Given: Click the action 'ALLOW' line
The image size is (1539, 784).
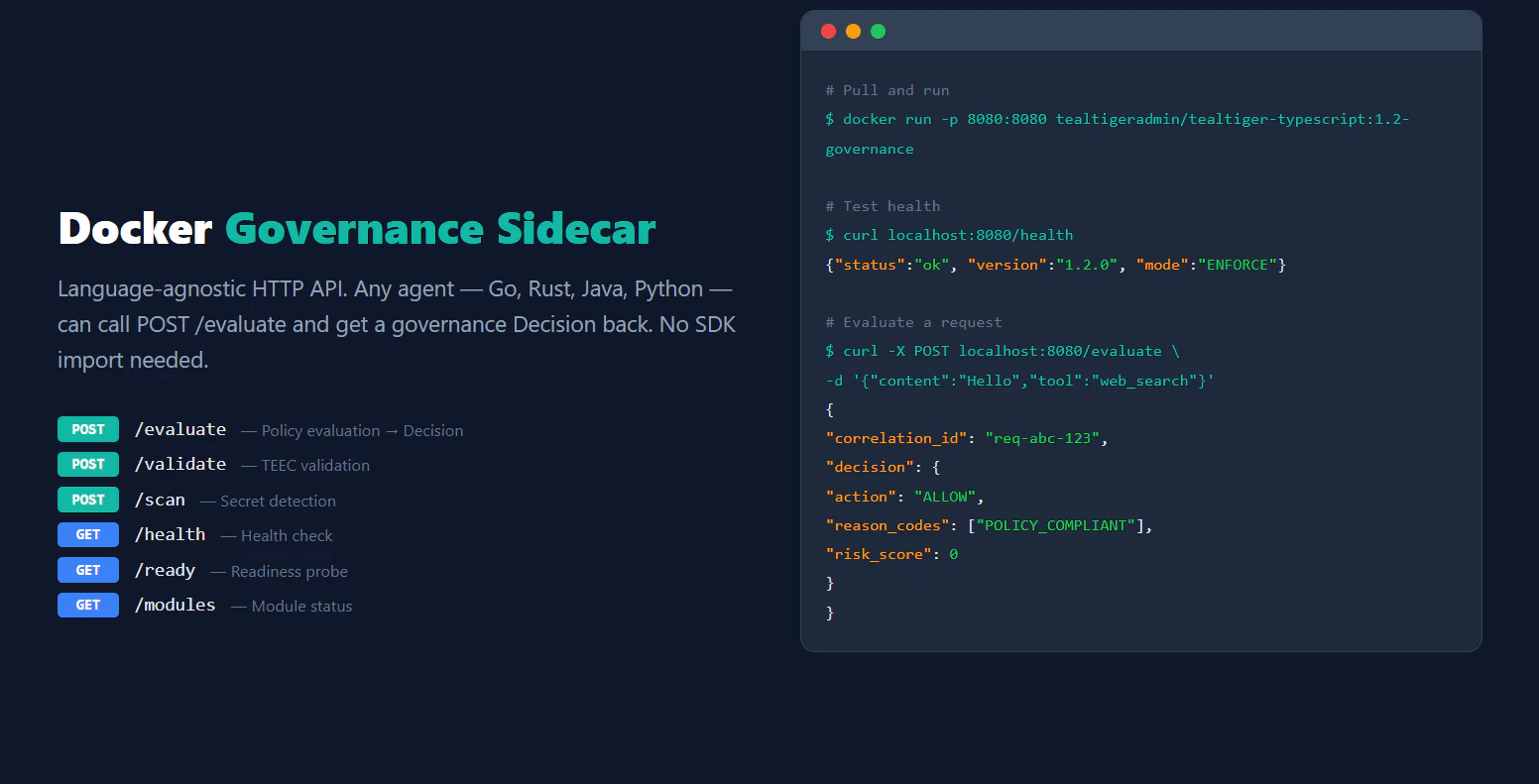Looking at the screenshot, I should coord(904,497).
